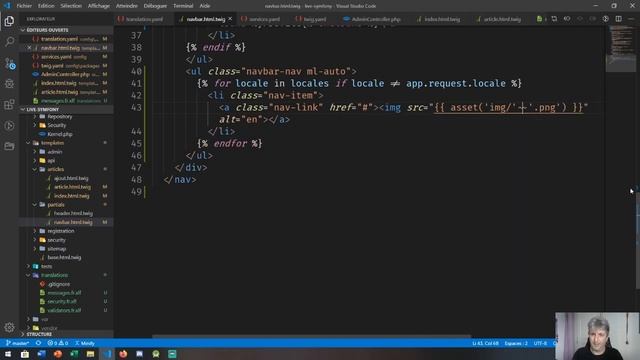The image size is (640, 360).
Task: Click the open changes icon in editor toolbar
Action: (x=554, y=19)
